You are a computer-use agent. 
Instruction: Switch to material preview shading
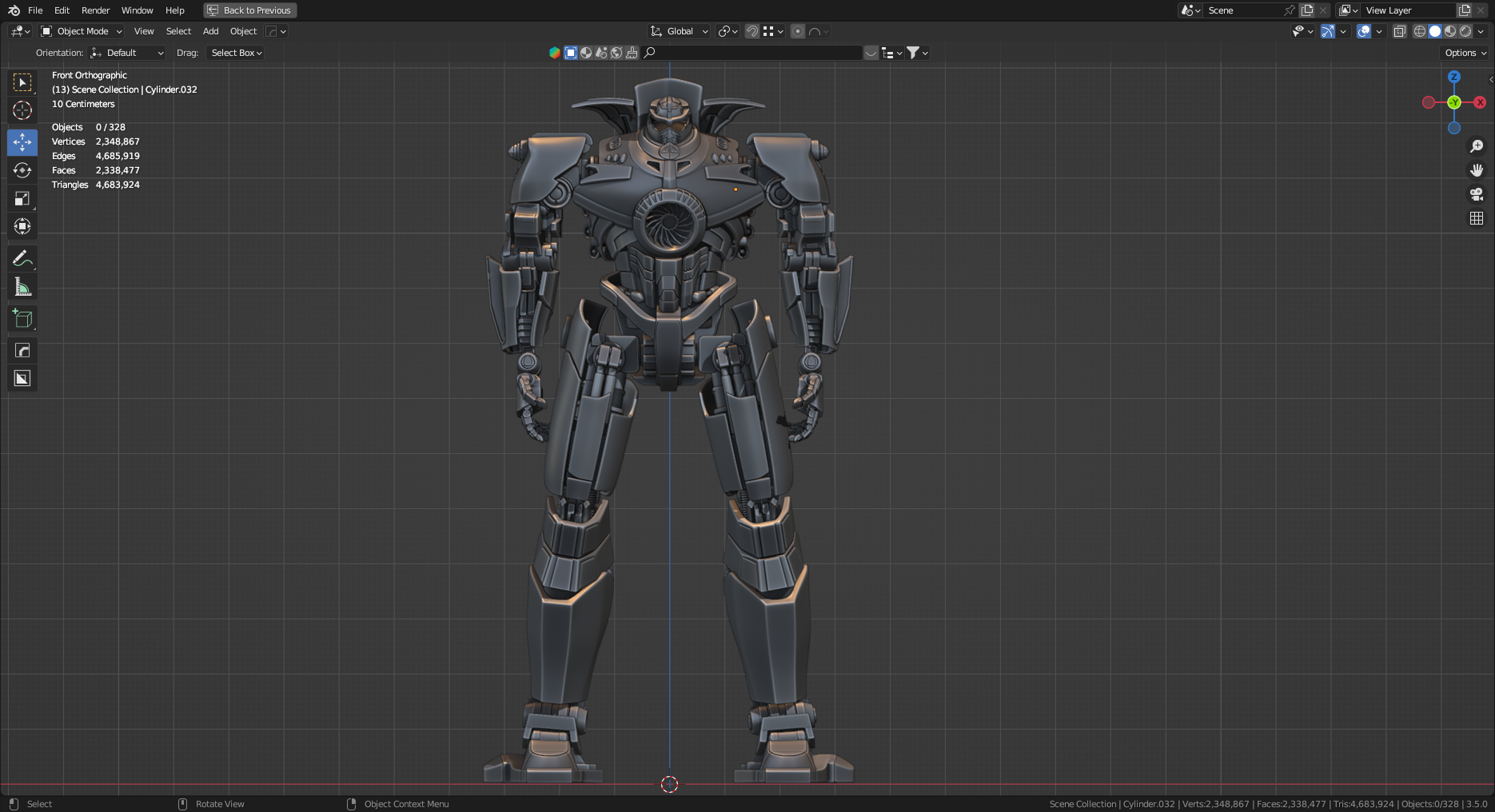(x=1450, y=31)
